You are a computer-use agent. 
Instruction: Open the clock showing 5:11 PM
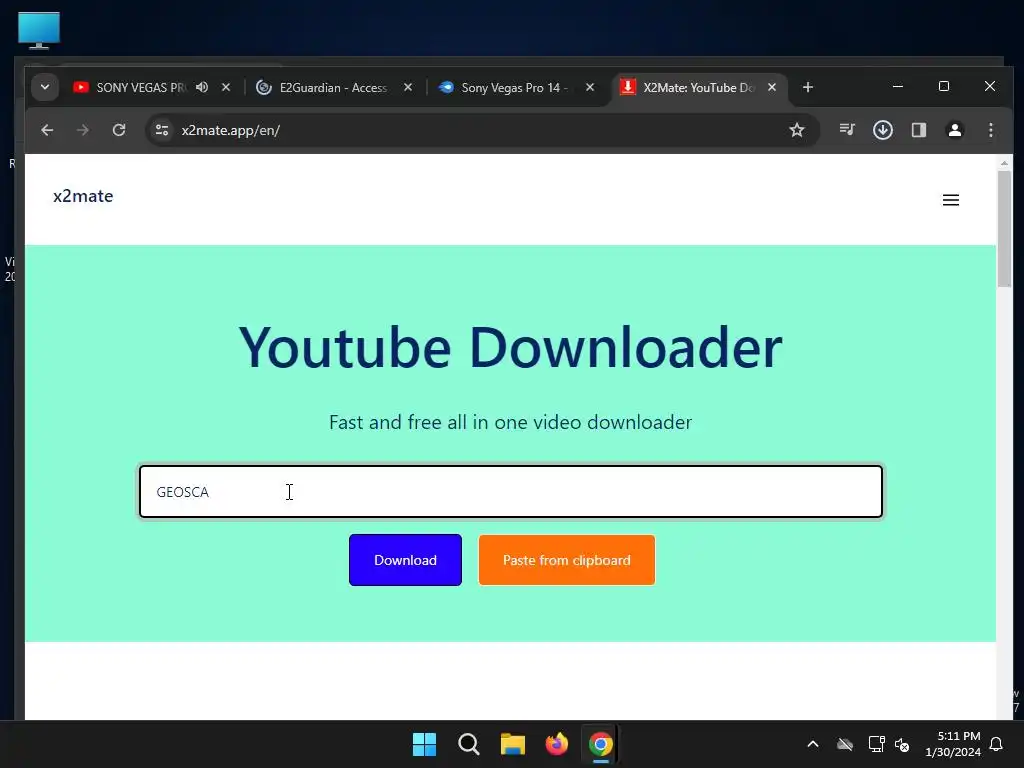point(953,744)
